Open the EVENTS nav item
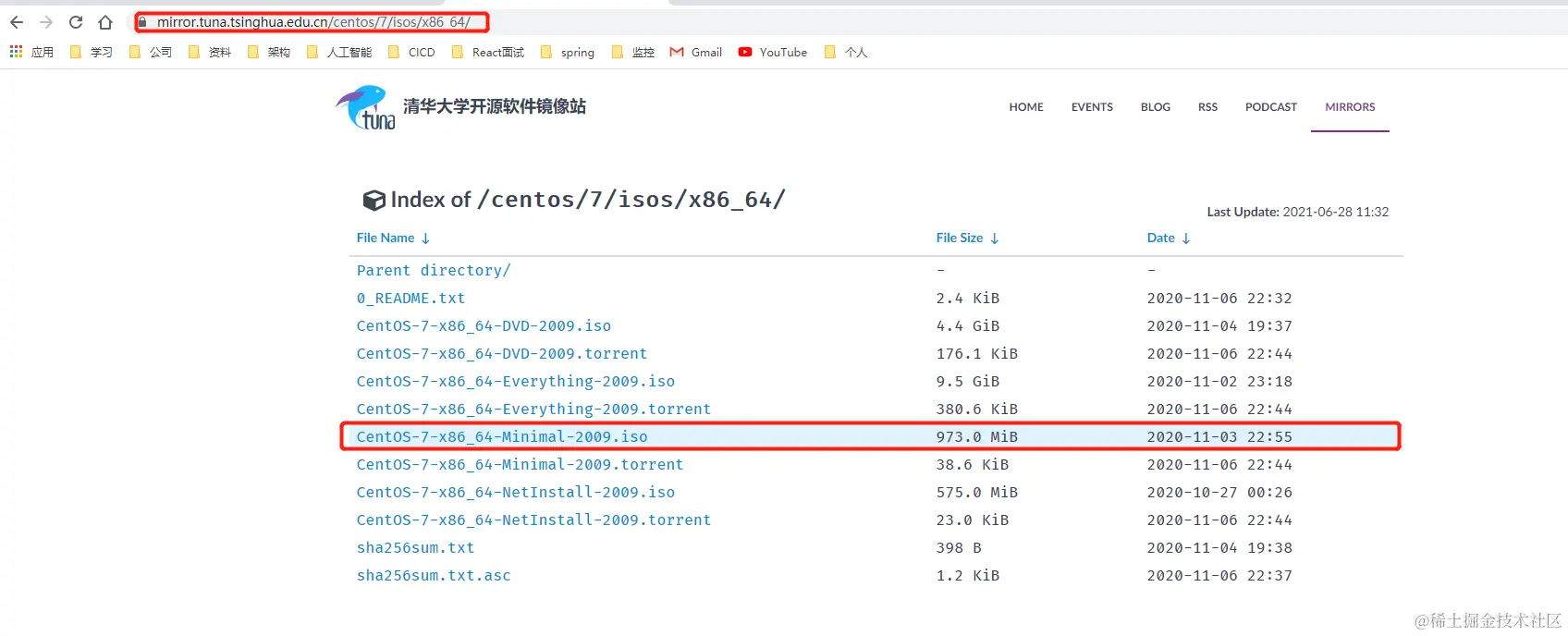The image size is (1568, 636). (1092, 107)
